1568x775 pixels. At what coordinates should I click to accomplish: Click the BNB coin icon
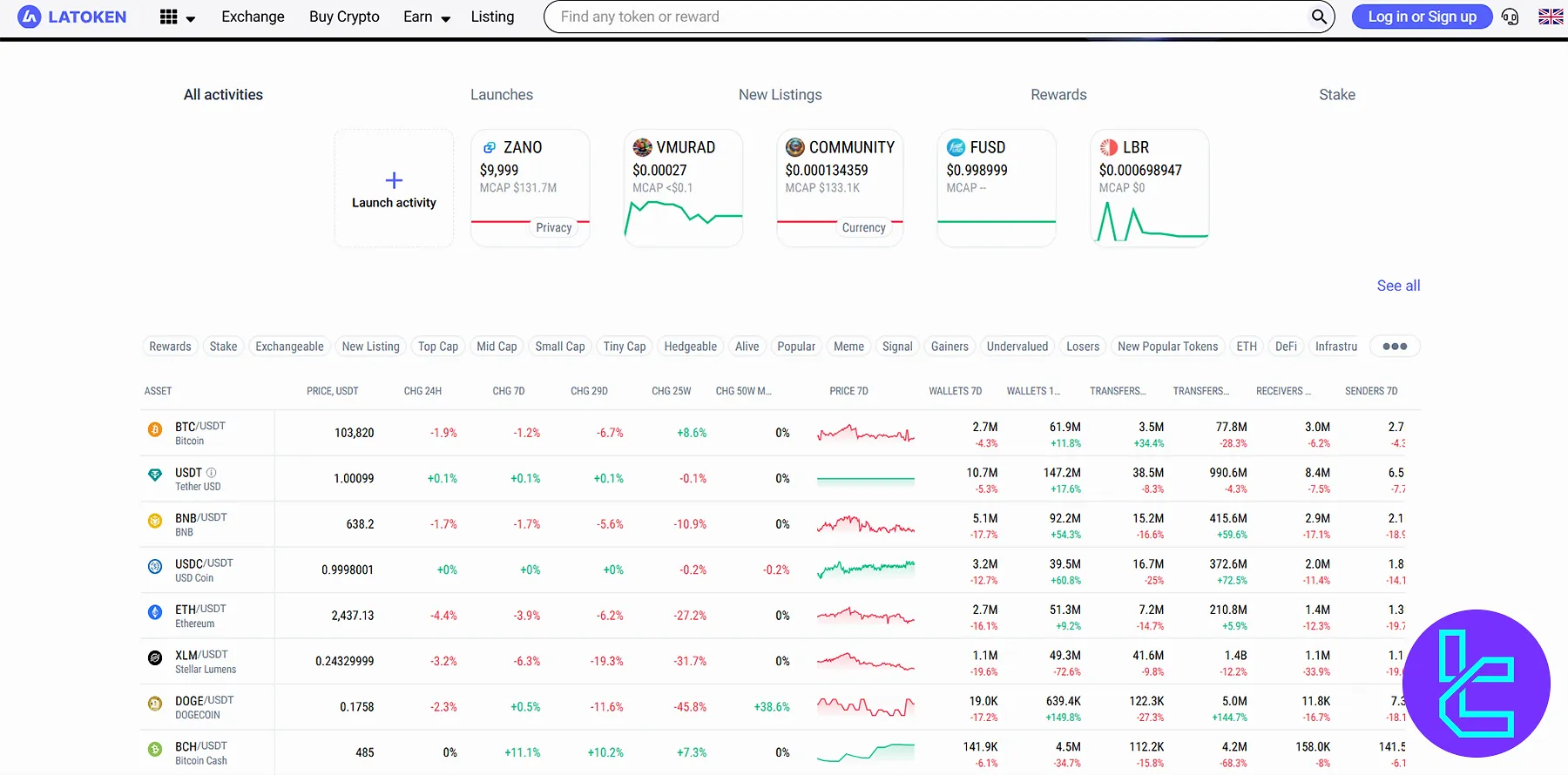coord(155,521)
